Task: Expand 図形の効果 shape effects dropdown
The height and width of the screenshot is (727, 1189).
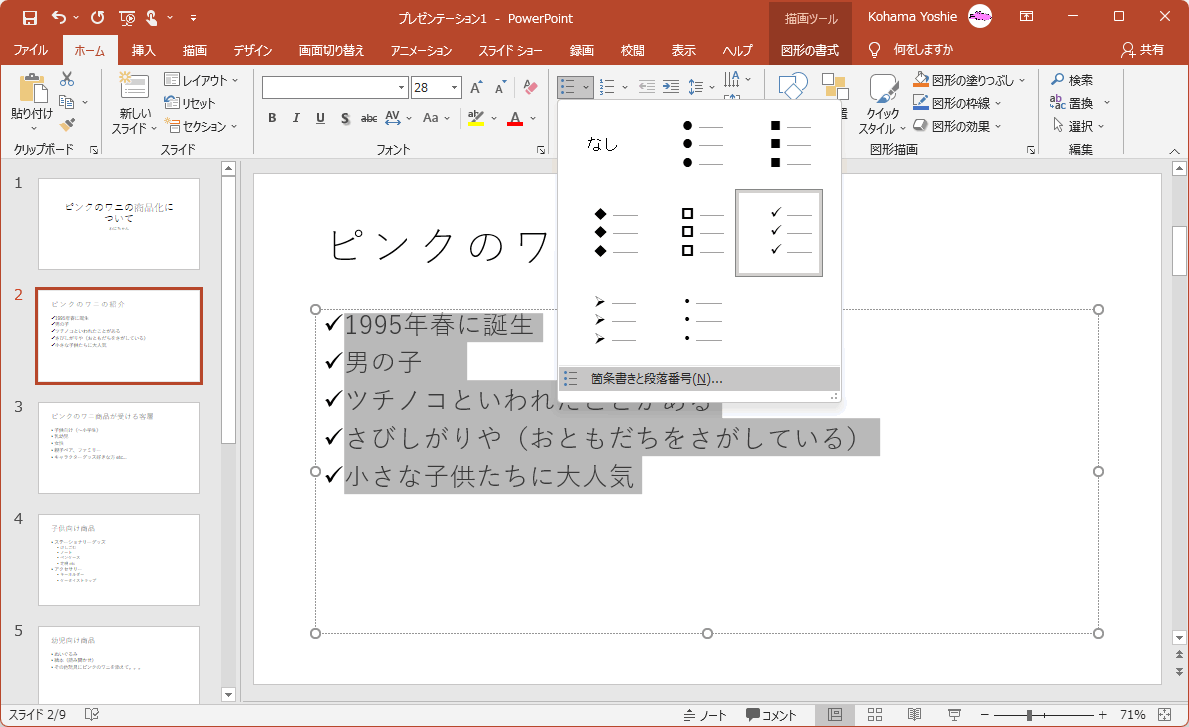Action: pyautogui.click(x=998, y=127)
